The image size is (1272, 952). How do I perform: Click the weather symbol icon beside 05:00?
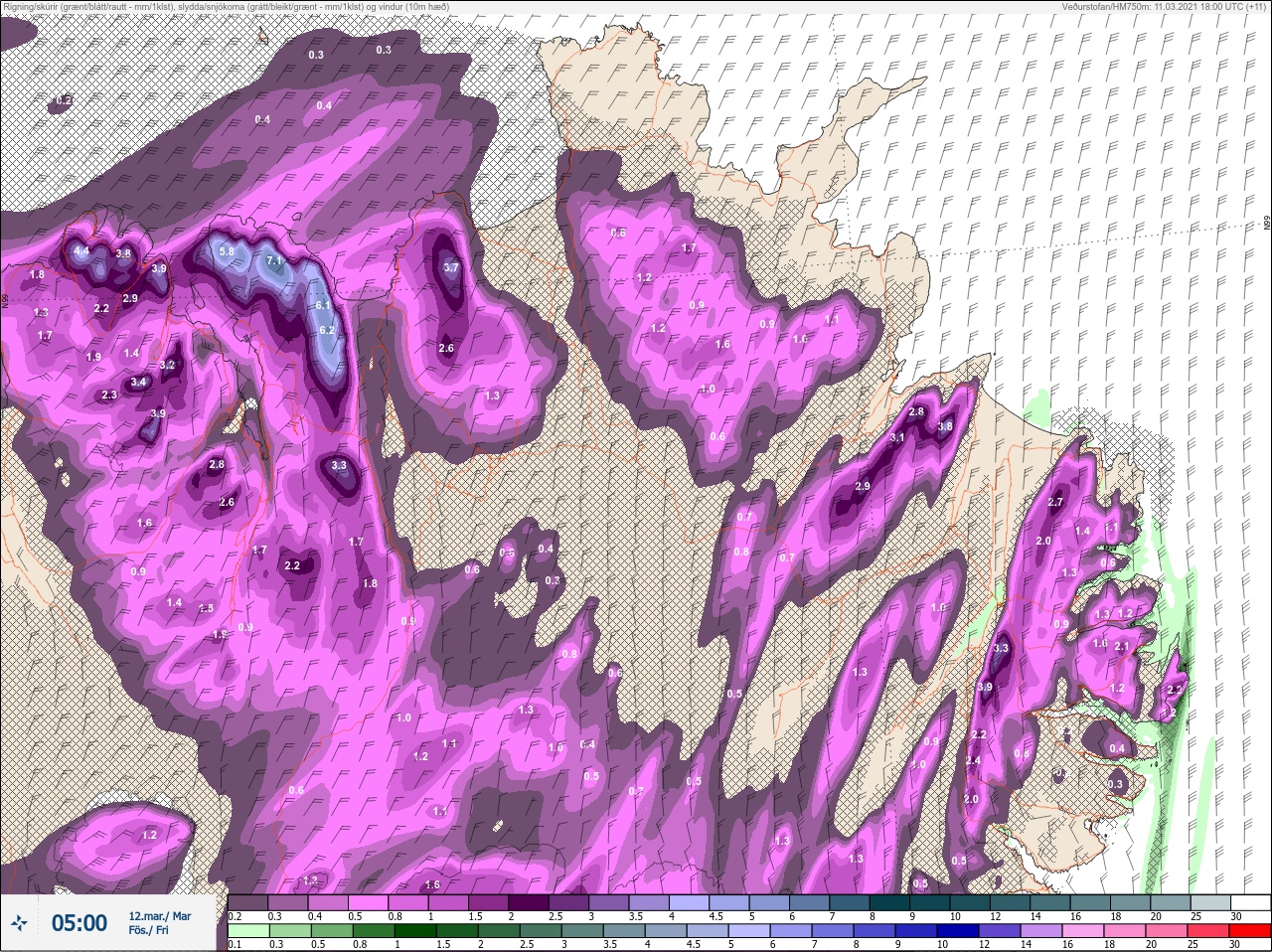(19, 923)
